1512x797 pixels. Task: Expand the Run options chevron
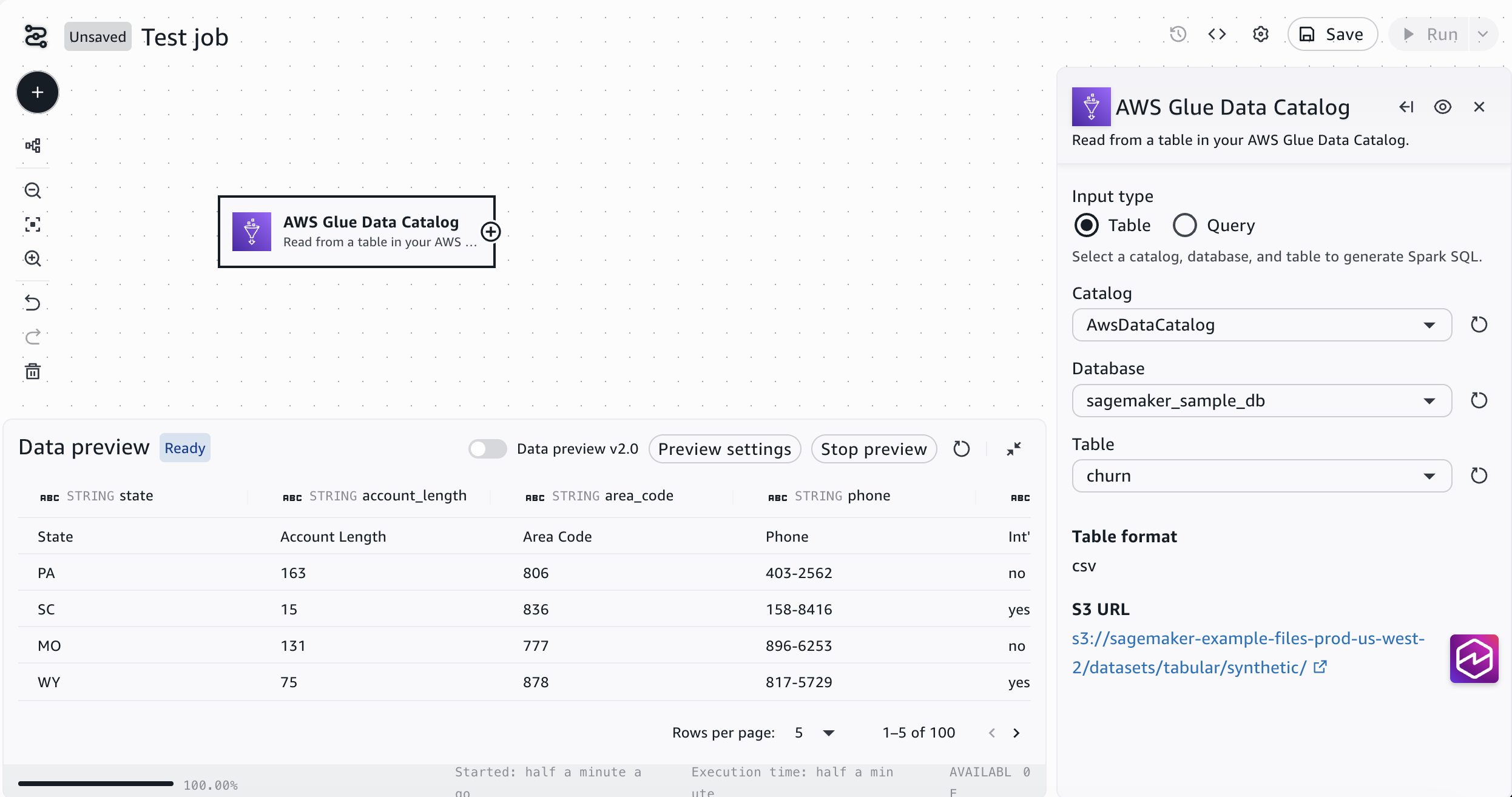1483,34
